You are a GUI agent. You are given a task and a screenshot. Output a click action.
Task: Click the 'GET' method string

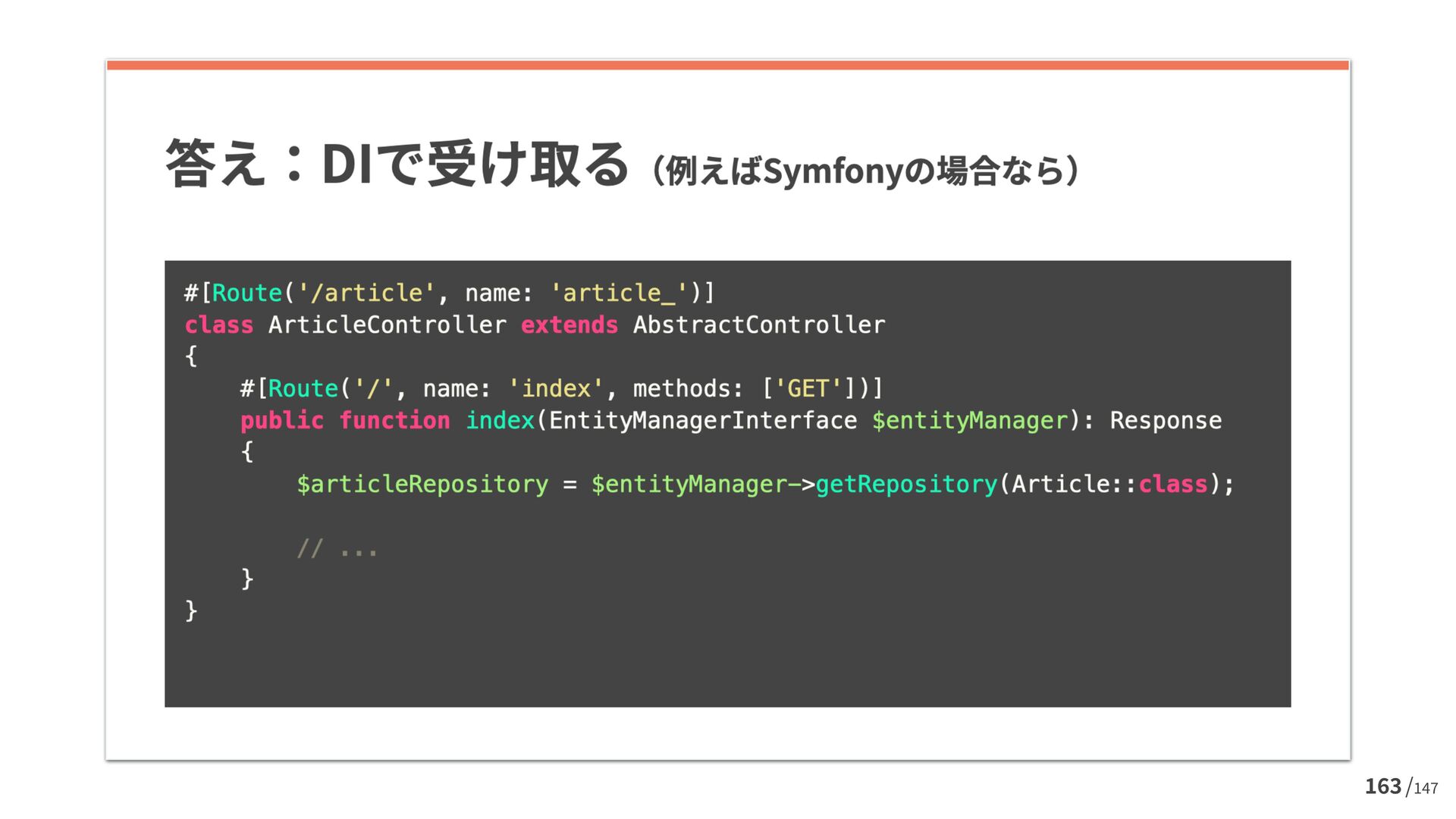[808, 388]
